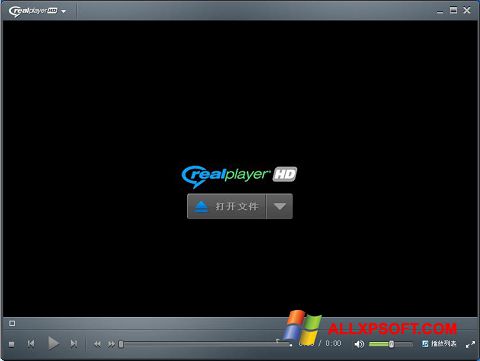
Task: Click the fast forward icon
Action: (x=111, y=344)
